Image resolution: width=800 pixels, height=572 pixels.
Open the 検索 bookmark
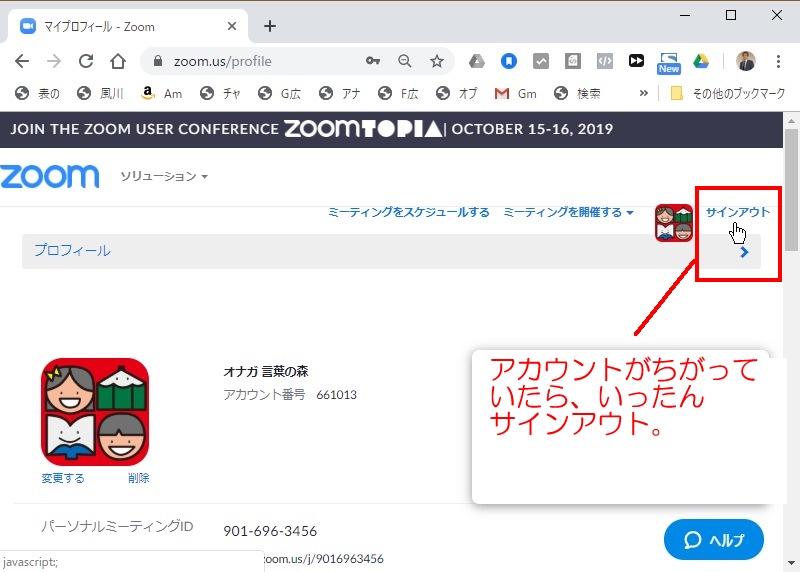click(577, 93)
